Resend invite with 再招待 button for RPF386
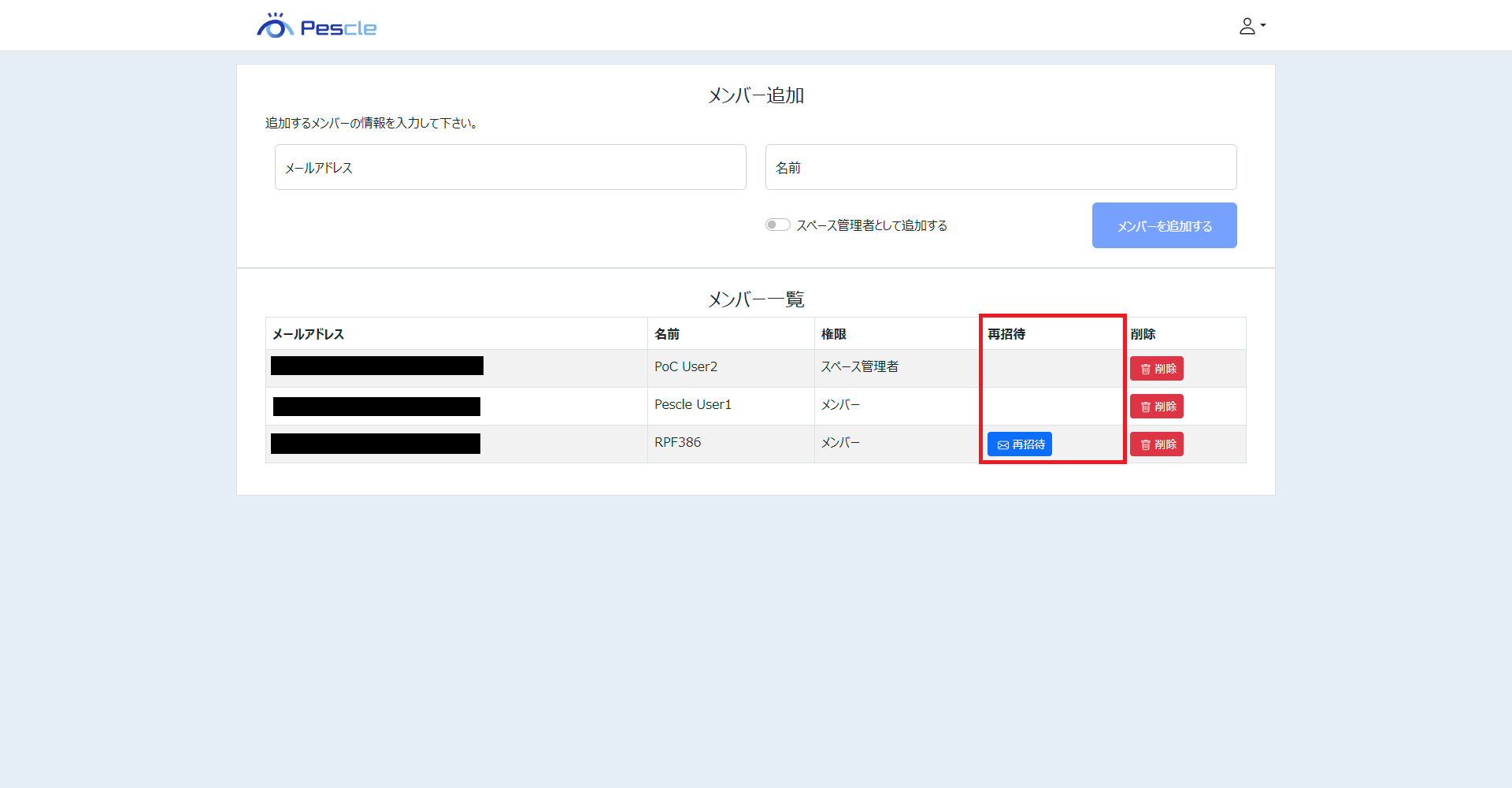The width and height of the screenshot is (1512, 788). [x=1019, y=444]
